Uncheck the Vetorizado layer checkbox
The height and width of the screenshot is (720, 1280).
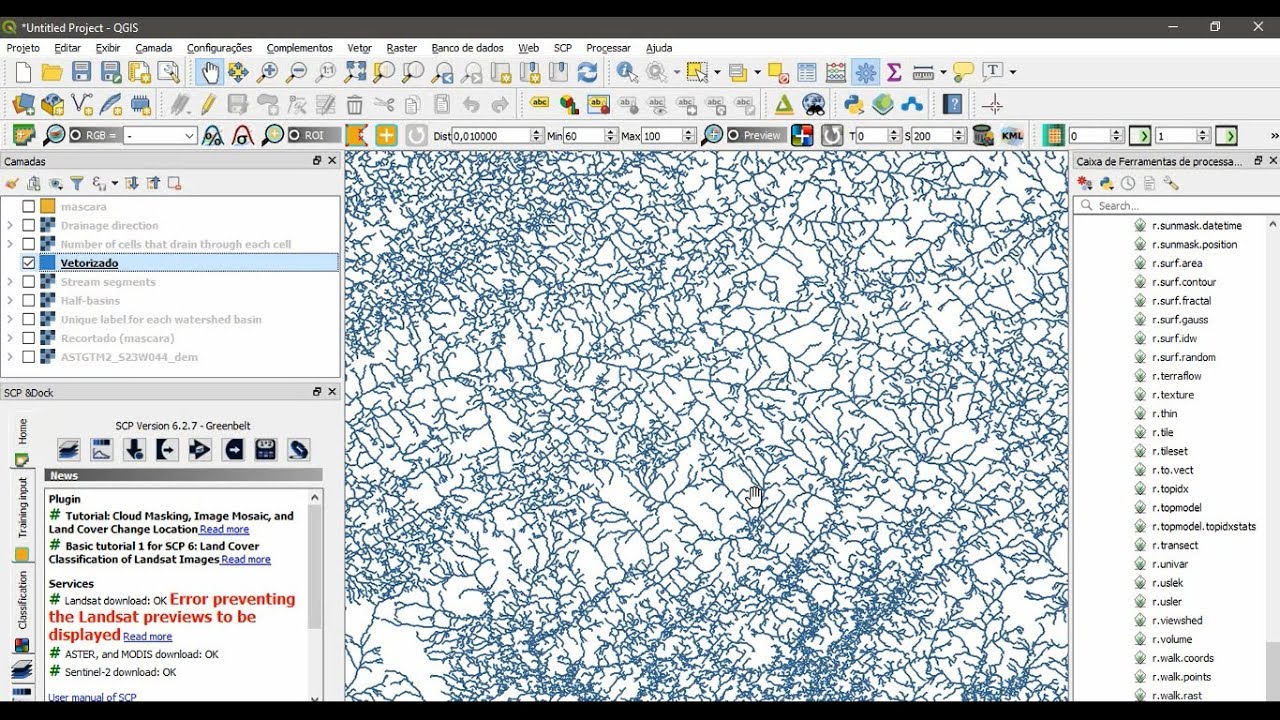[28, 263]
